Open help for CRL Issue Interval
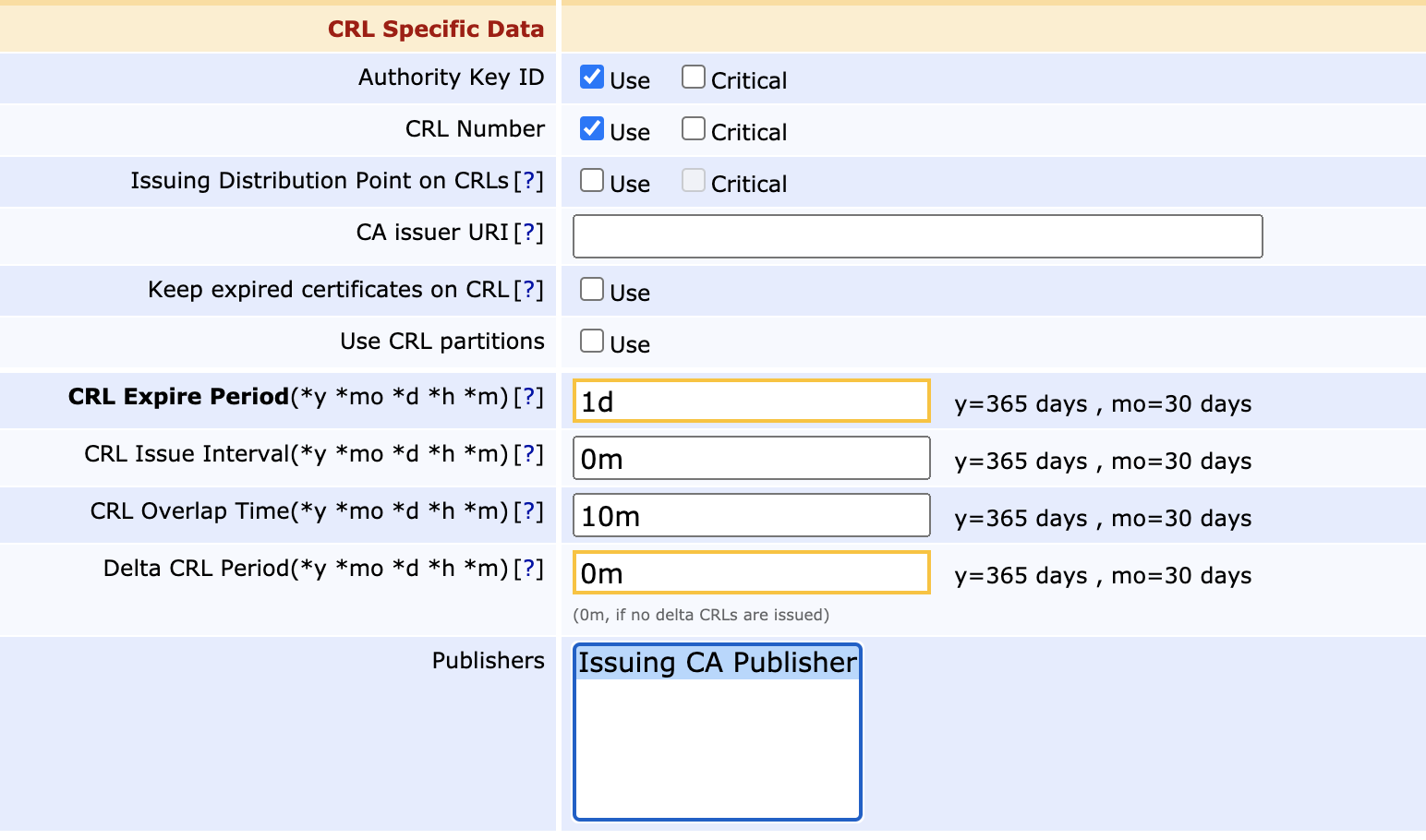The width and height of the screenshot is (1426, 840). [528, 454]
